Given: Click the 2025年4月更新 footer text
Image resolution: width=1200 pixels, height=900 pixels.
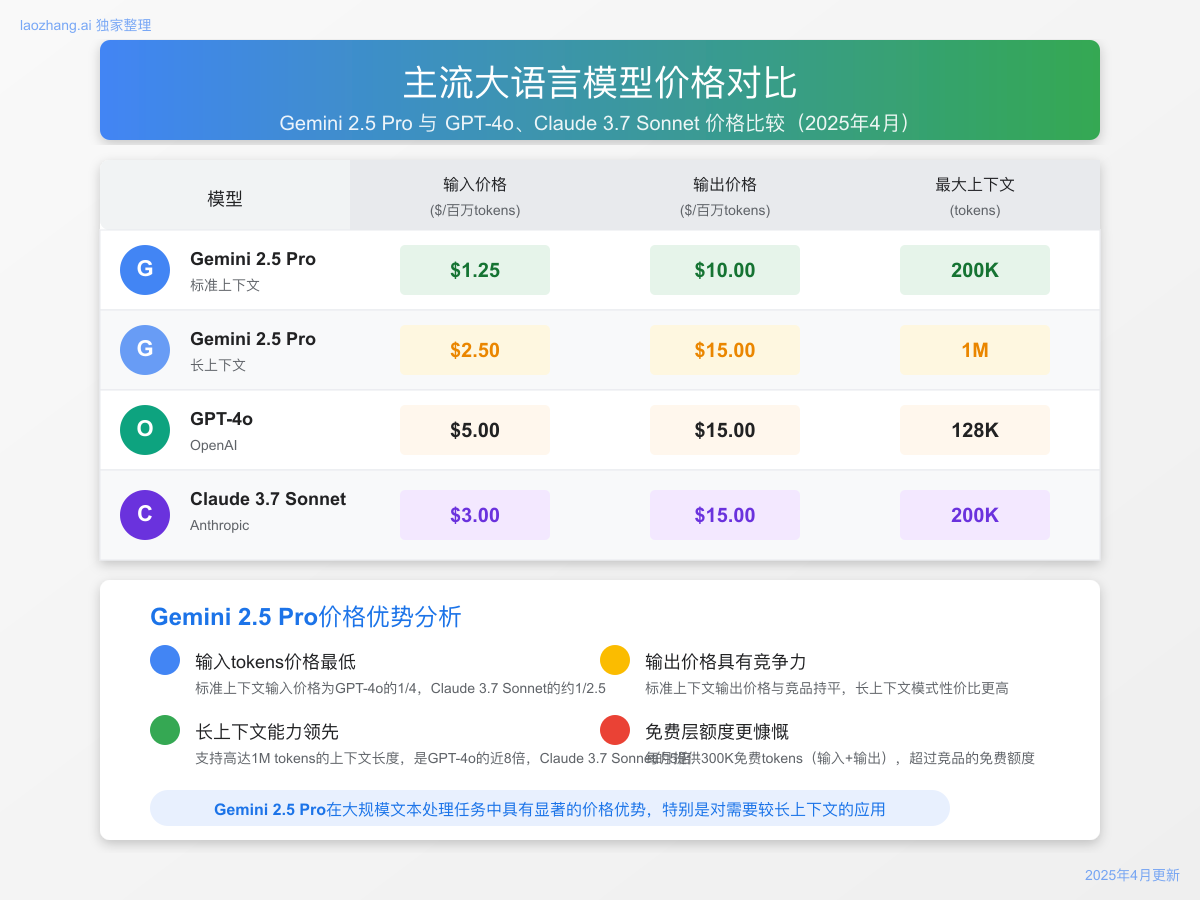Looking at the screenshot, I should click(x=1132, y=875).
